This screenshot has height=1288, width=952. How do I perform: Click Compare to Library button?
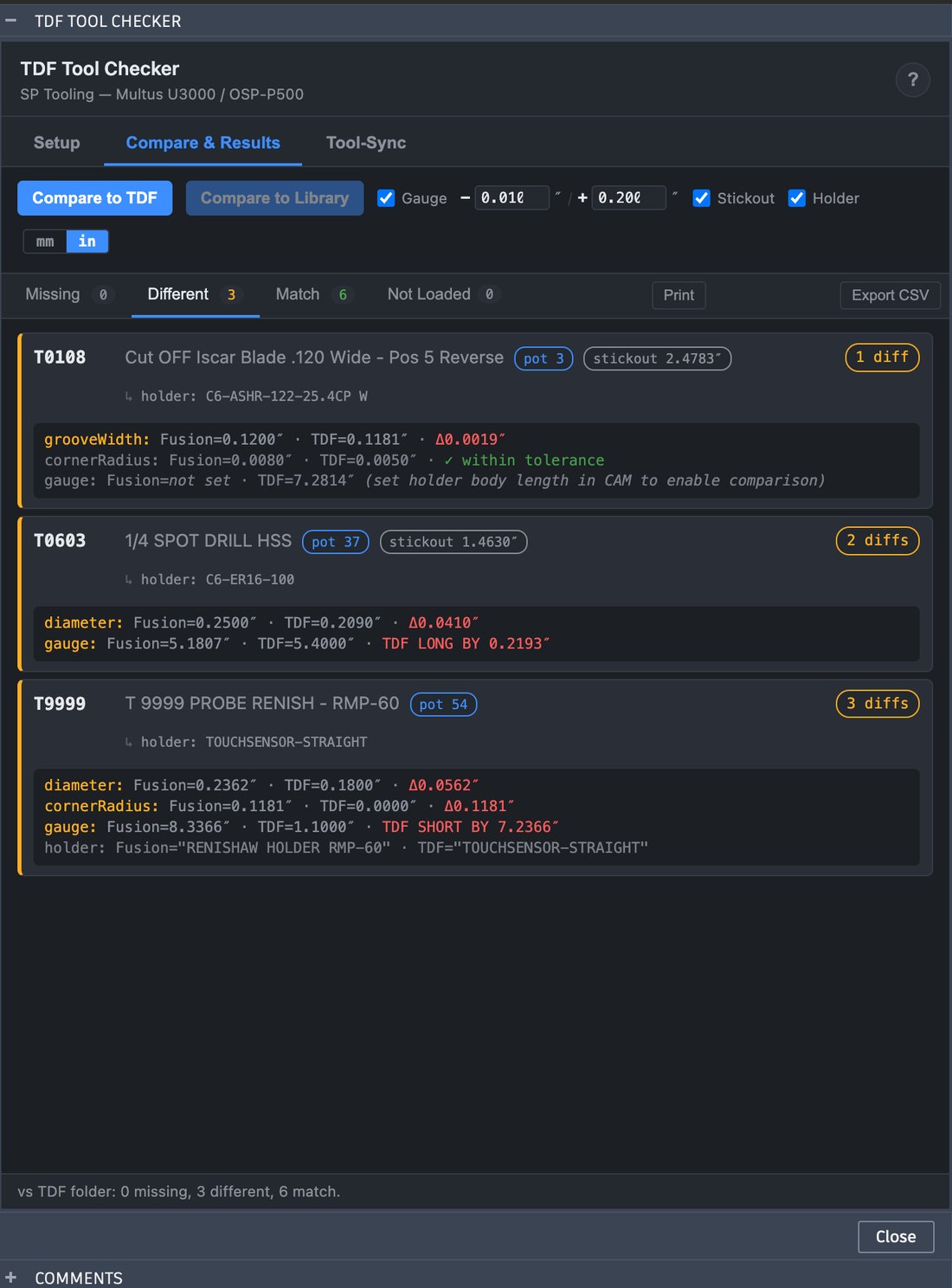[274, 198]
